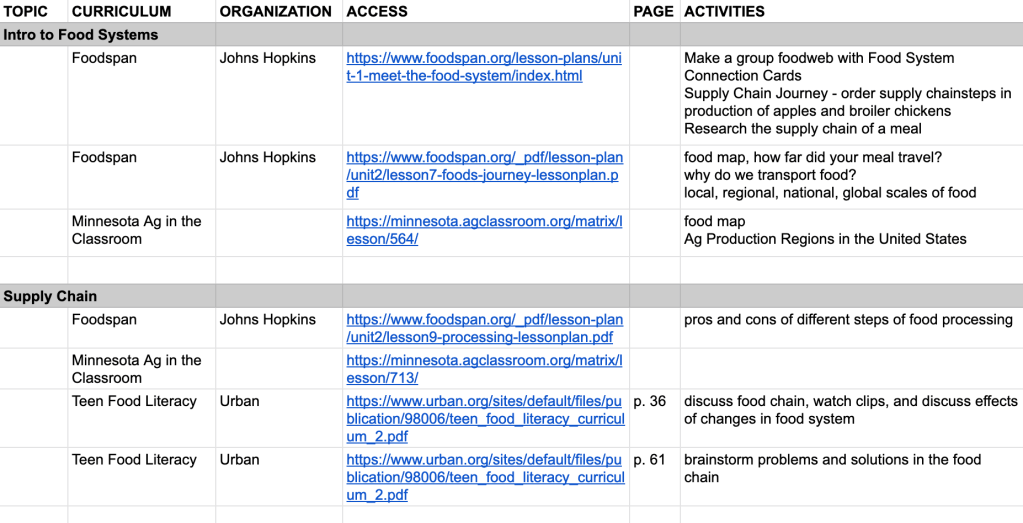Image resolution: width=1023 pixels, height=523 pixels.
Task: Click the ACCESS column header cell
Action: [x=377, y=12]
